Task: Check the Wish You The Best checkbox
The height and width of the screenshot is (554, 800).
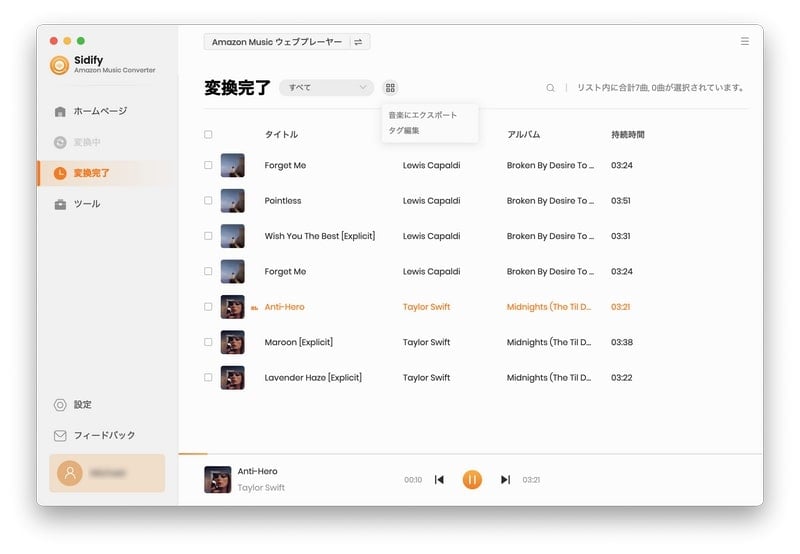Action: click(208, 236)
